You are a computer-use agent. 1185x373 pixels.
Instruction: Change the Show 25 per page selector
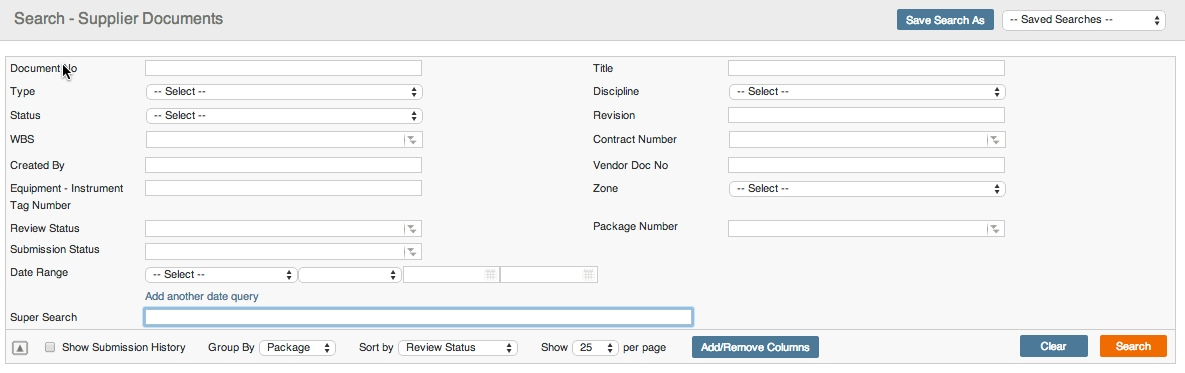596,348
